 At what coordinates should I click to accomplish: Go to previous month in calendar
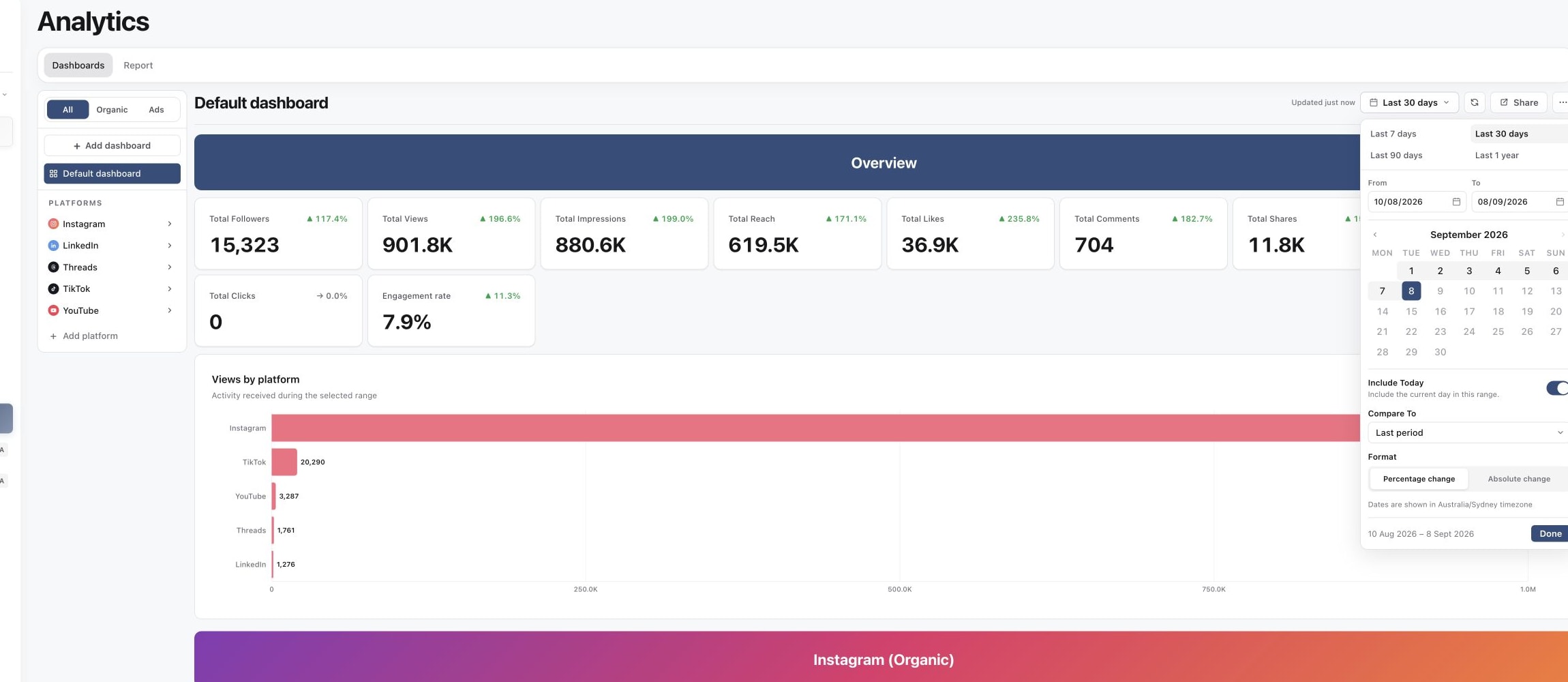1375,235
